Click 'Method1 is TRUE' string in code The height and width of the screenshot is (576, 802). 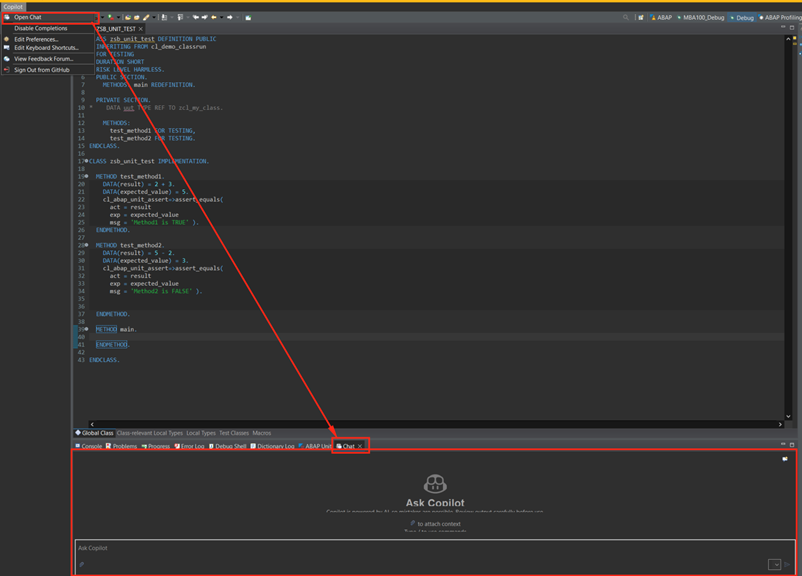(160, 223)
